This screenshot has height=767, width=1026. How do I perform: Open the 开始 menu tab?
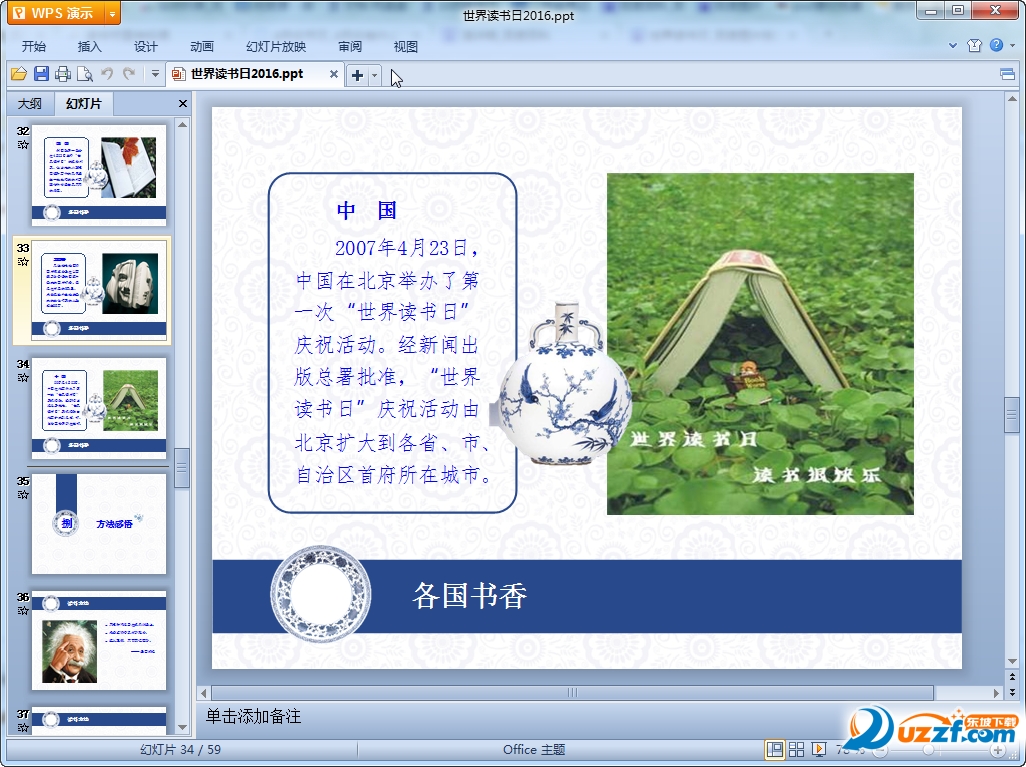[x=33, y=46]
